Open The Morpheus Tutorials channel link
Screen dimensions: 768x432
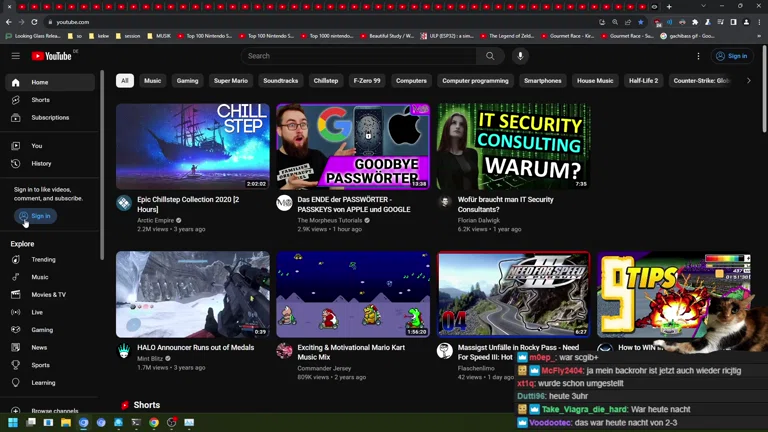pos(330,220)
